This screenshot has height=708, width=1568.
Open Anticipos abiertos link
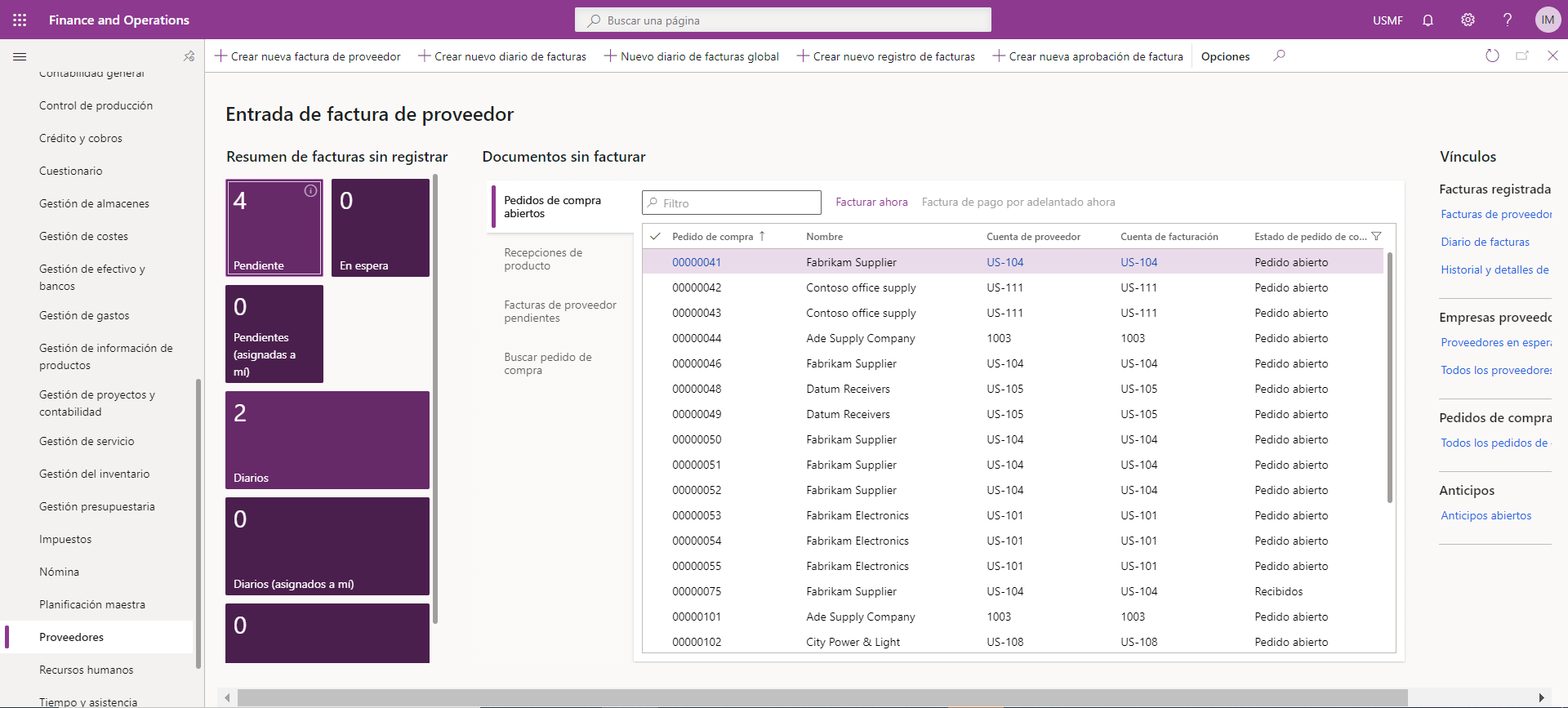pos(1486,515)
